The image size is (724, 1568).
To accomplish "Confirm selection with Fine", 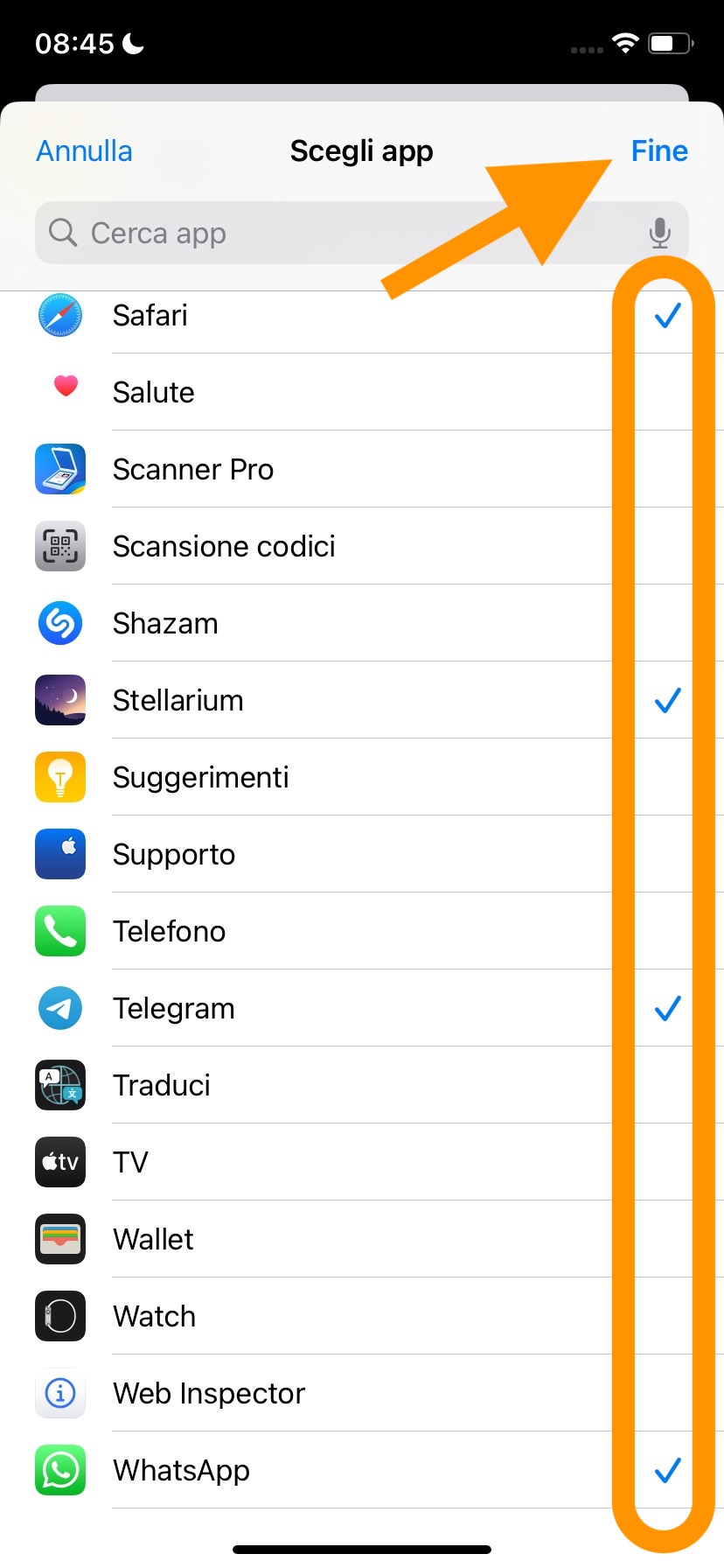I will click(x=659, y=151).
